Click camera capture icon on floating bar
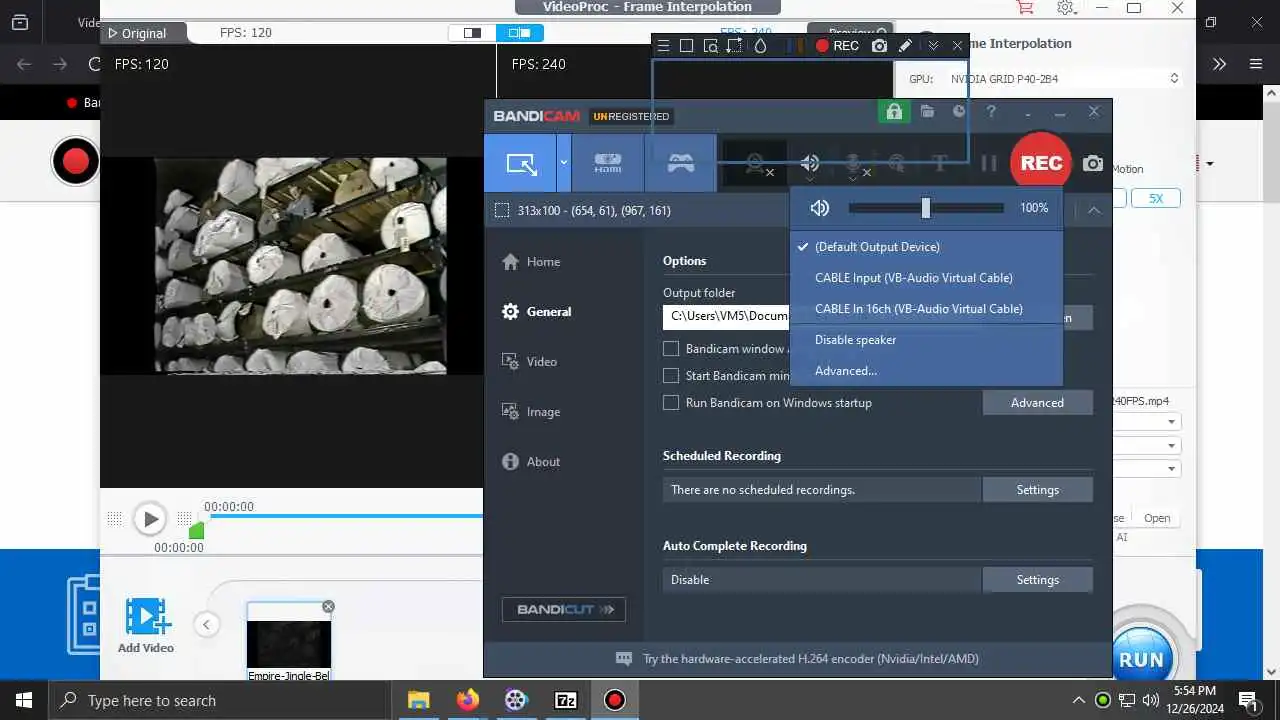The image size is (1280, 720). (879, 46)
